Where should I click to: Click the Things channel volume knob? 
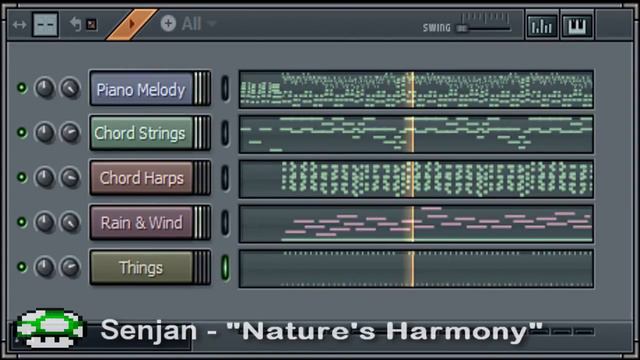click(x=70, y=267)
